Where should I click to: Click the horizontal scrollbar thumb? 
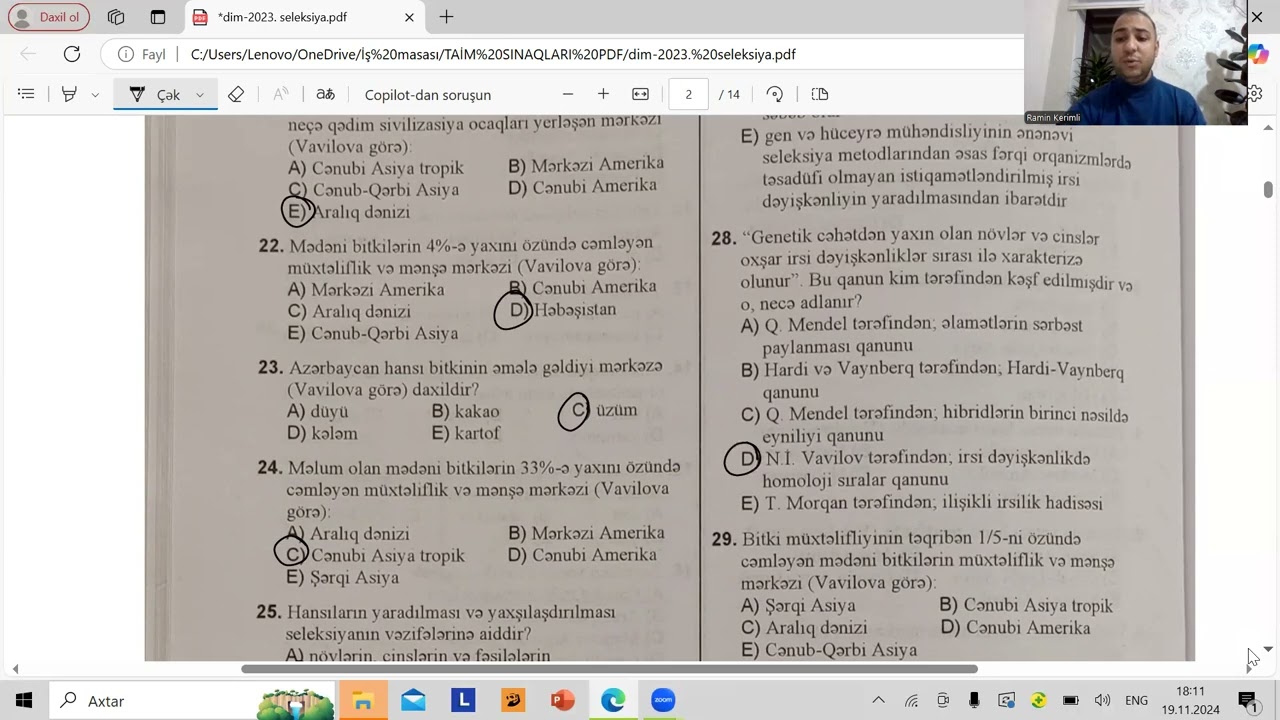[x=609, y=668]
